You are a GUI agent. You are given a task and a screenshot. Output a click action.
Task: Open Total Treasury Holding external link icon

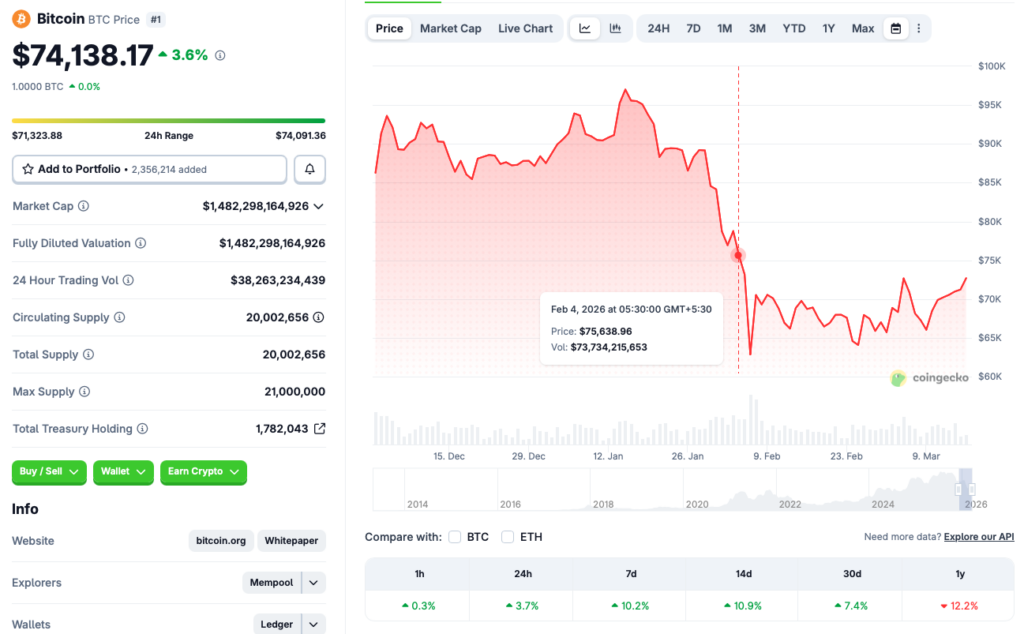(x=319, y=428)
